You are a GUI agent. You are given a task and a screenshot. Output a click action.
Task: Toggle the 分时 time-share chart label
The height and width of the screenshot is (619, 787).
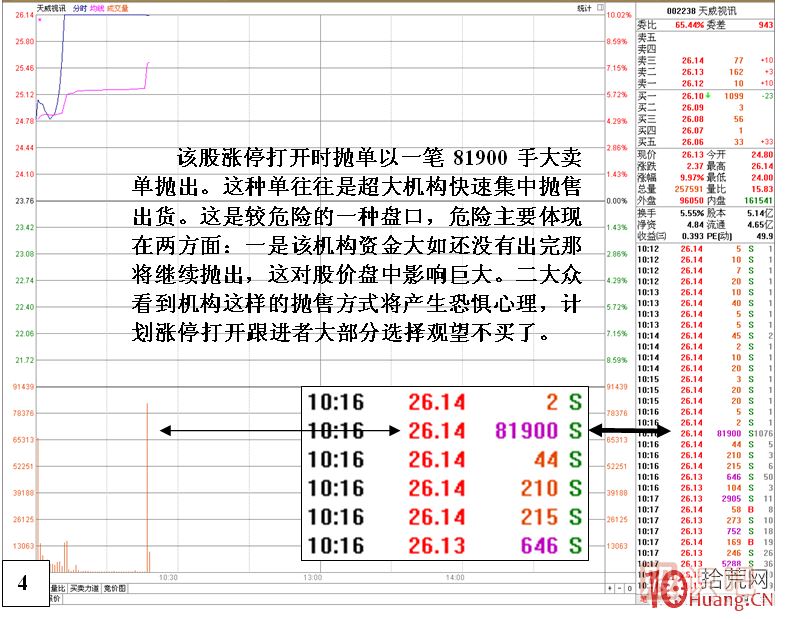[78, 8]
